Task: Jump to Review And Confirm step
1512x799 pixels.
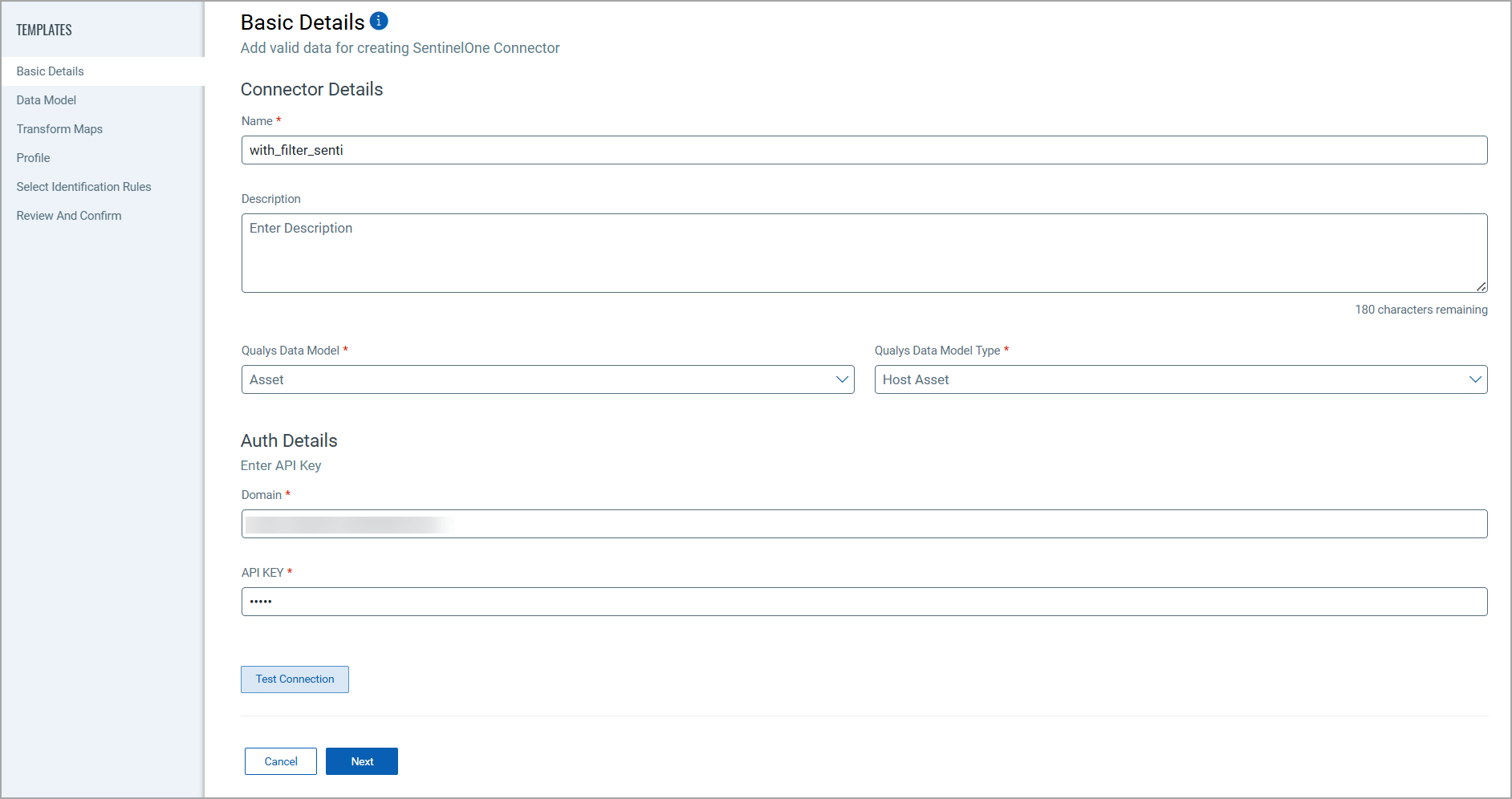Action: click(69, 216)
